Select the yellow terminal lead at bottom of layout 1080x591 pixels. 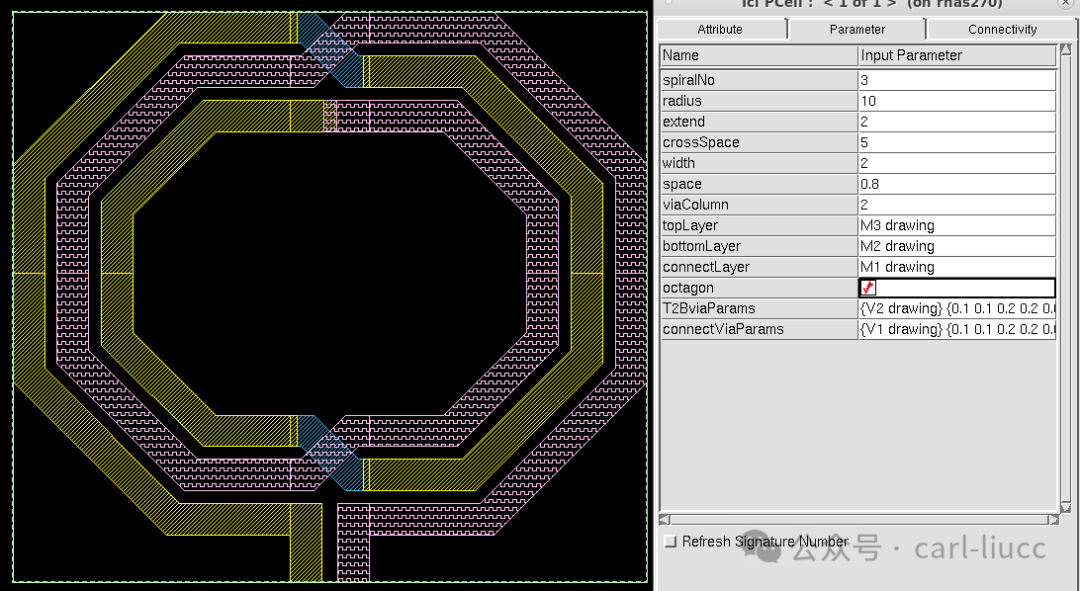pyautogui.click(x=306, y=543)
